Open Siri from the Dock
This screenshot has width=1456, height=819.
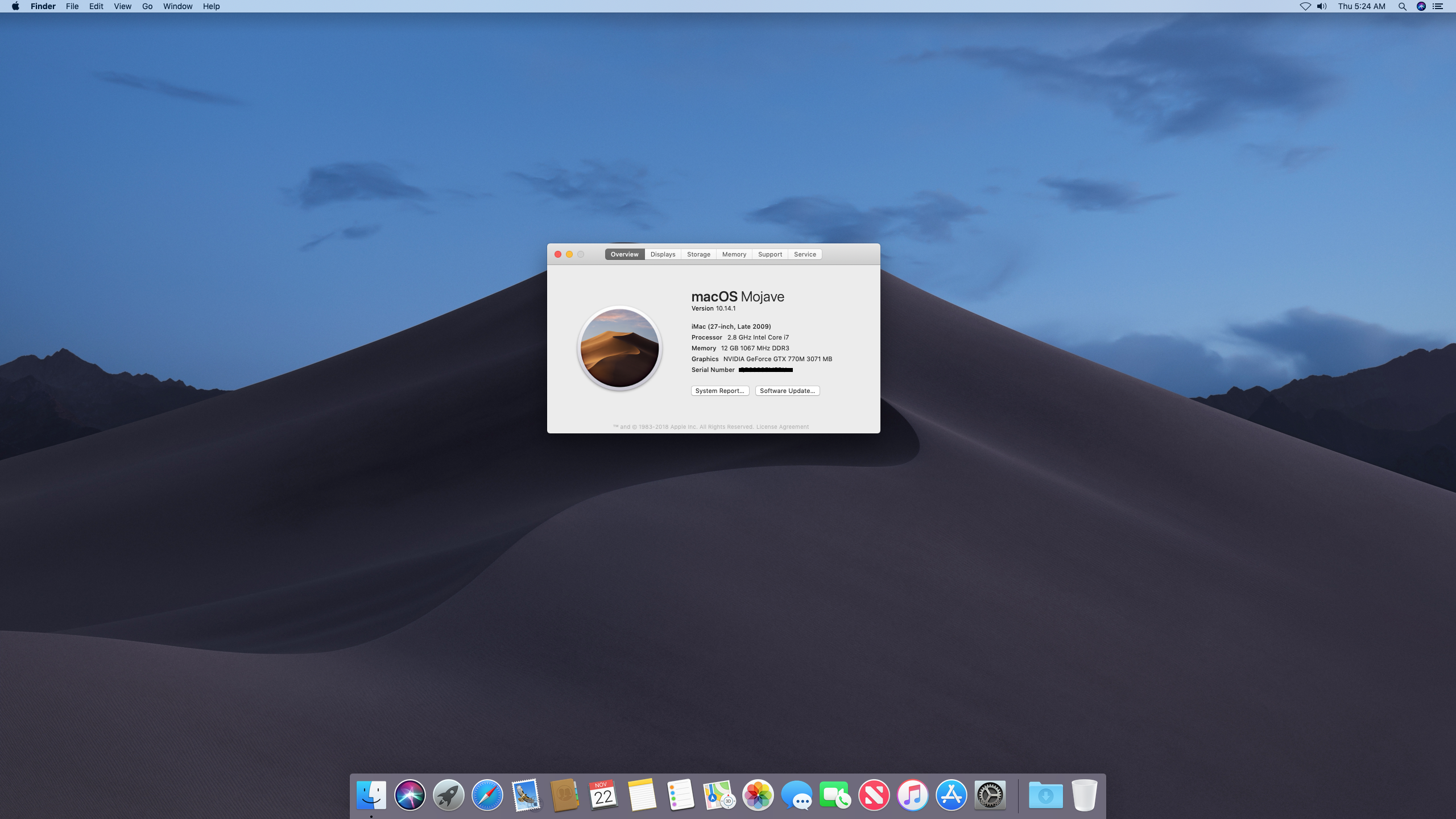(x=409, y=795)
